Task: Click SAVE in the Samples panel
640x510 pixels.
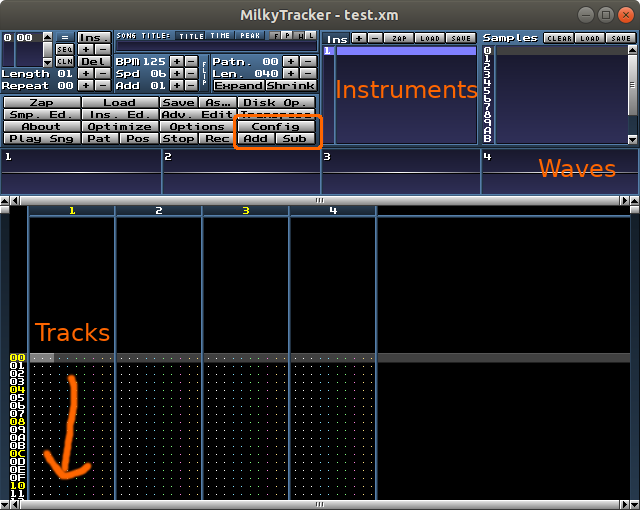Action: tap(621, 38)
